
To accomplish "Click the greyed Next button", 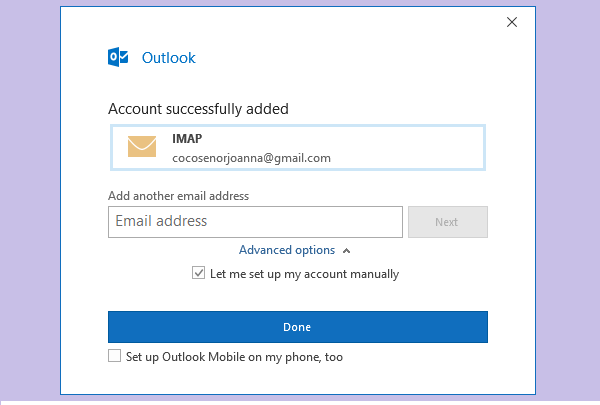I will pos(448,222).
